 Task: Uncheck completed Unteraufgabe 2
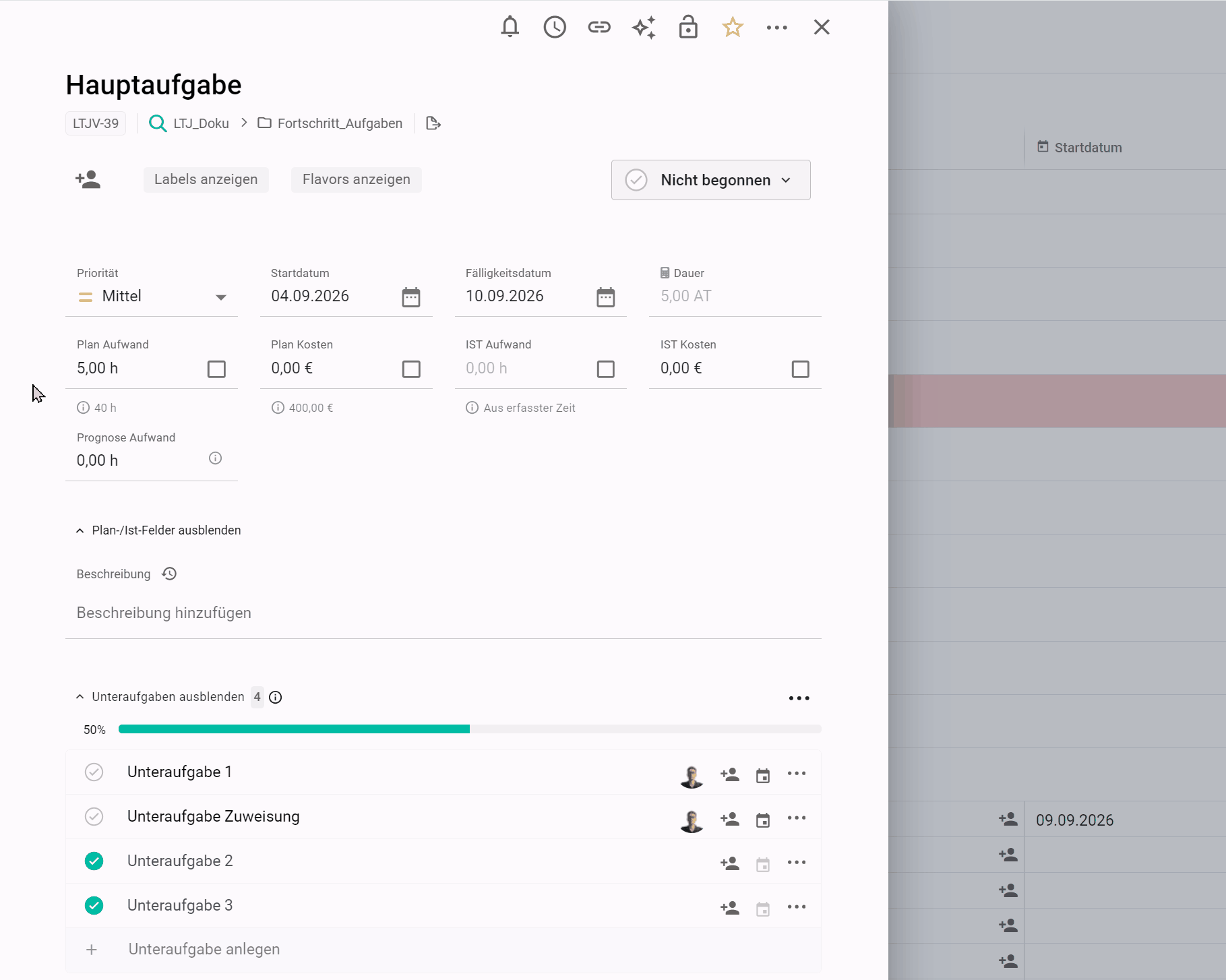click(94, 861)
